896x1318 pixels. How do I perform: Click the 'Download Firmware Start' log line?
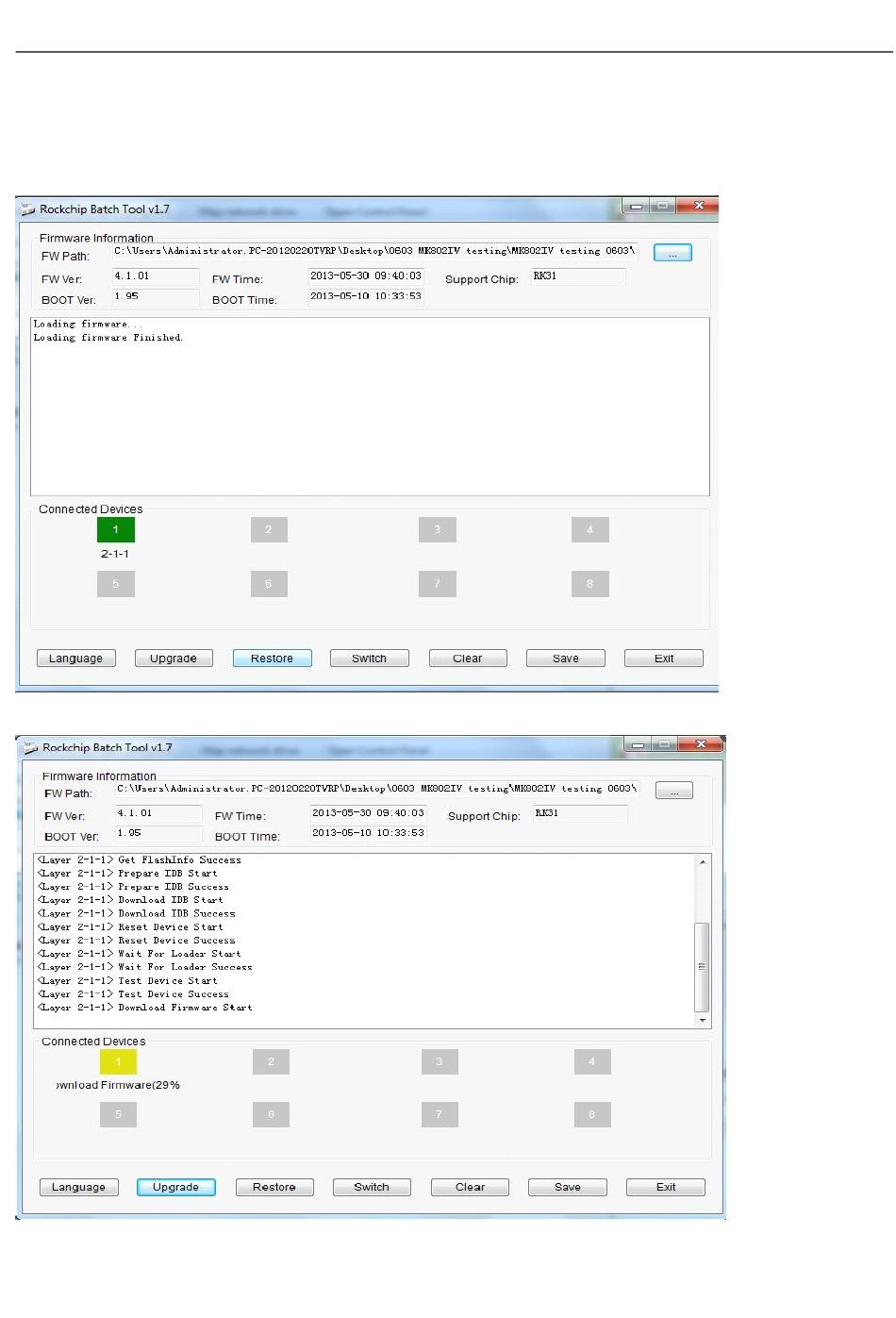point(145,1008)
